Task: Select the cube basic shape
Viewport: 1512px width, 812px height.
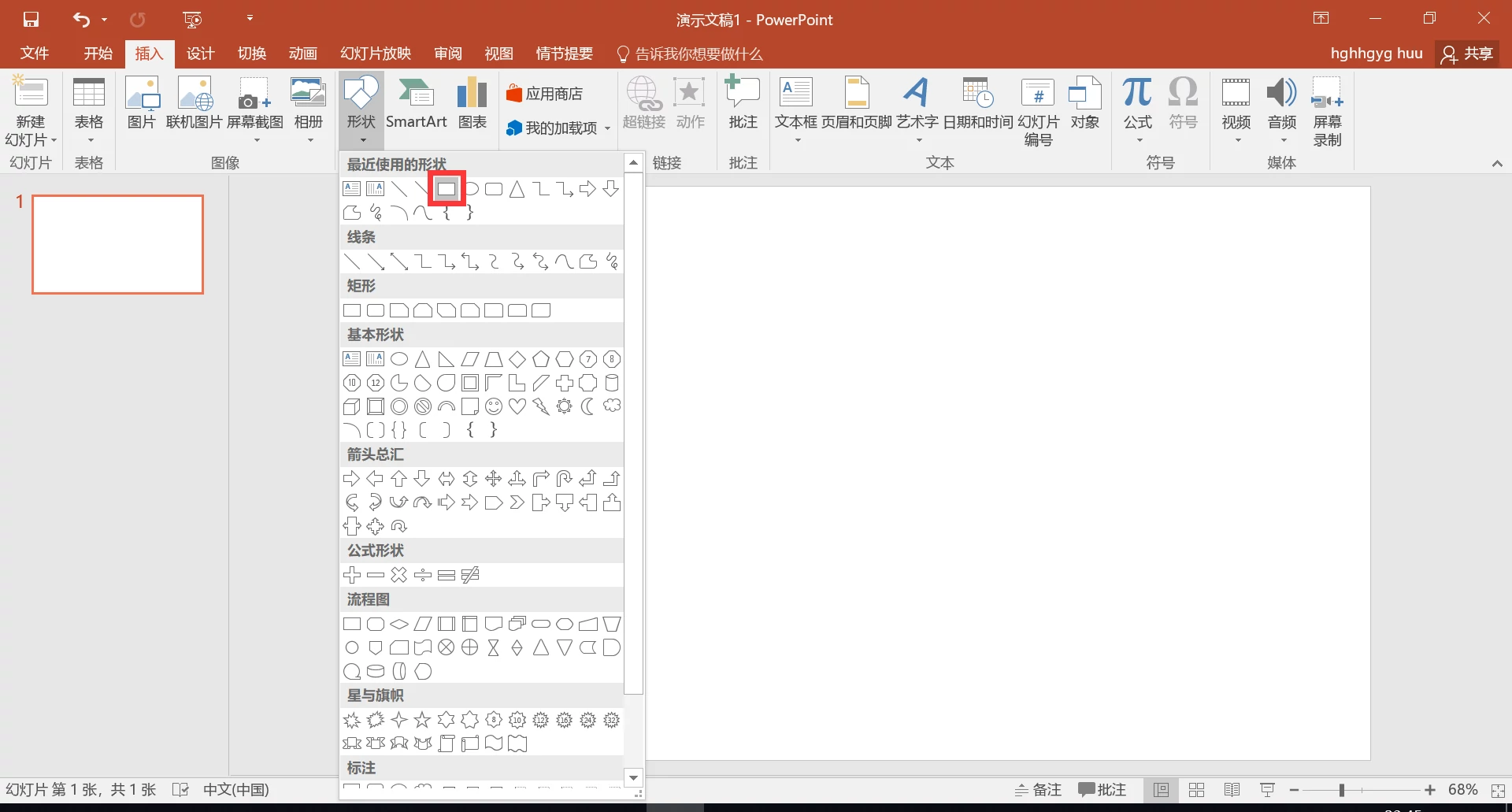Action: pos(352,406)
